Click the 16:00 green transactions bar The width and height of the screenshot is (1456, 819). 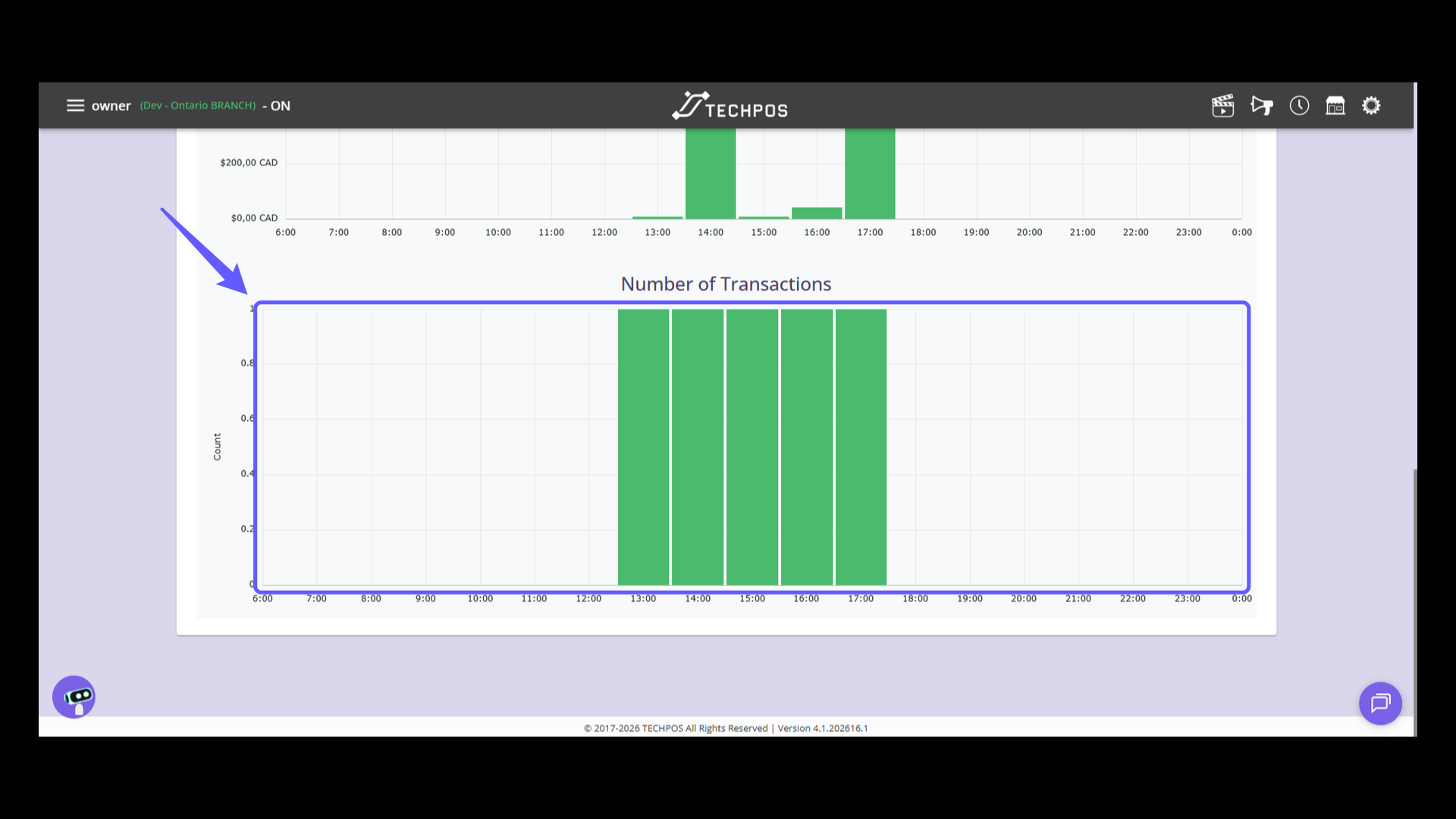coord(806,447)
